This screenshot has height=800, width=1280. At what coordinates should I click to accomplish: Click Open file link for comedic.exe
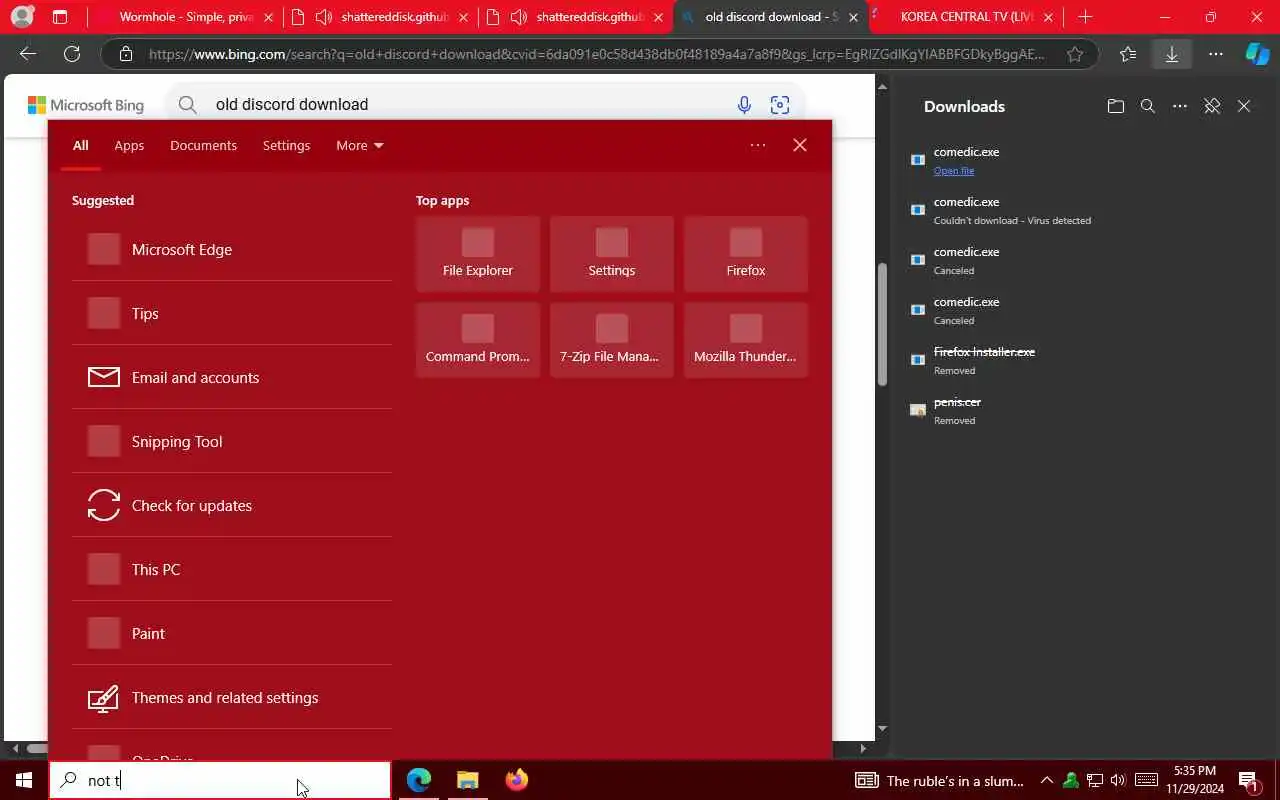click(954, 171)
